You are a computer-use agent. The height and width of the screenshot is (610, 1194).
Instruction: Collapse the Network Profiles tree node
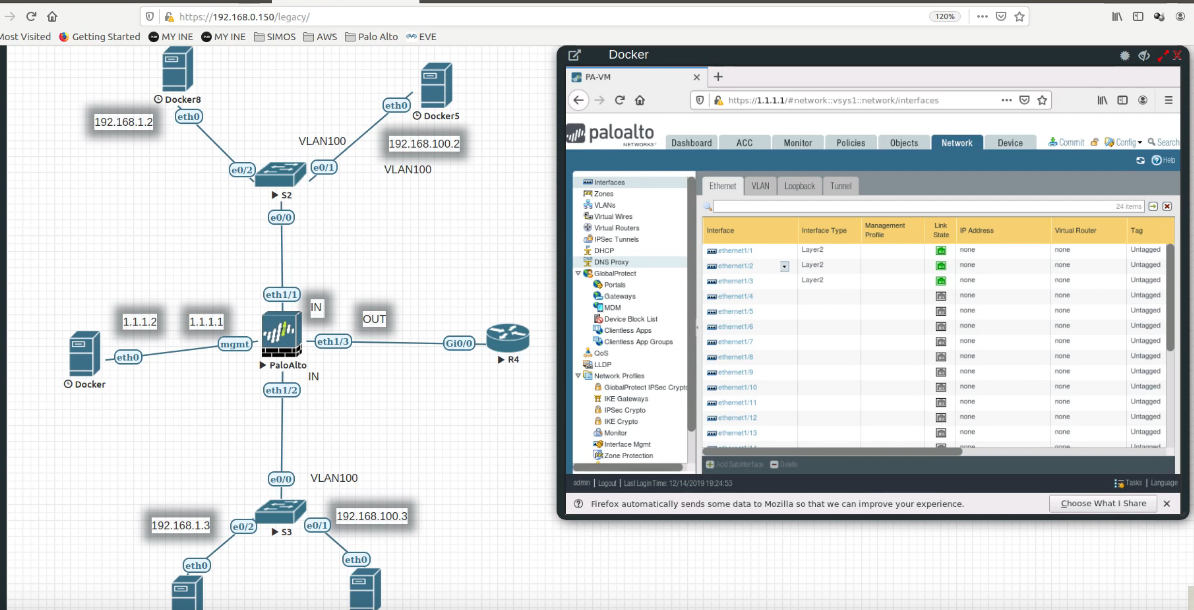pos(577,376)
